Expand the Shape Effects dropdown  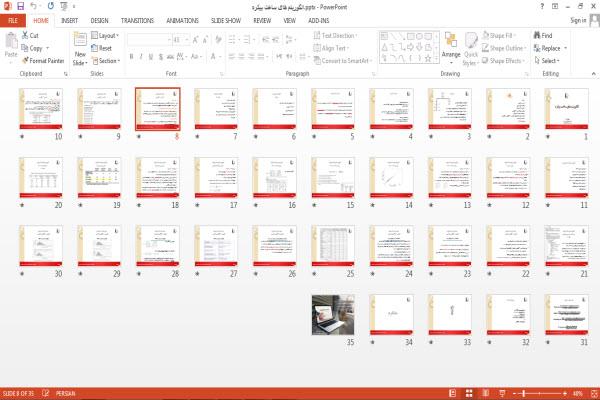coord(504,60)
